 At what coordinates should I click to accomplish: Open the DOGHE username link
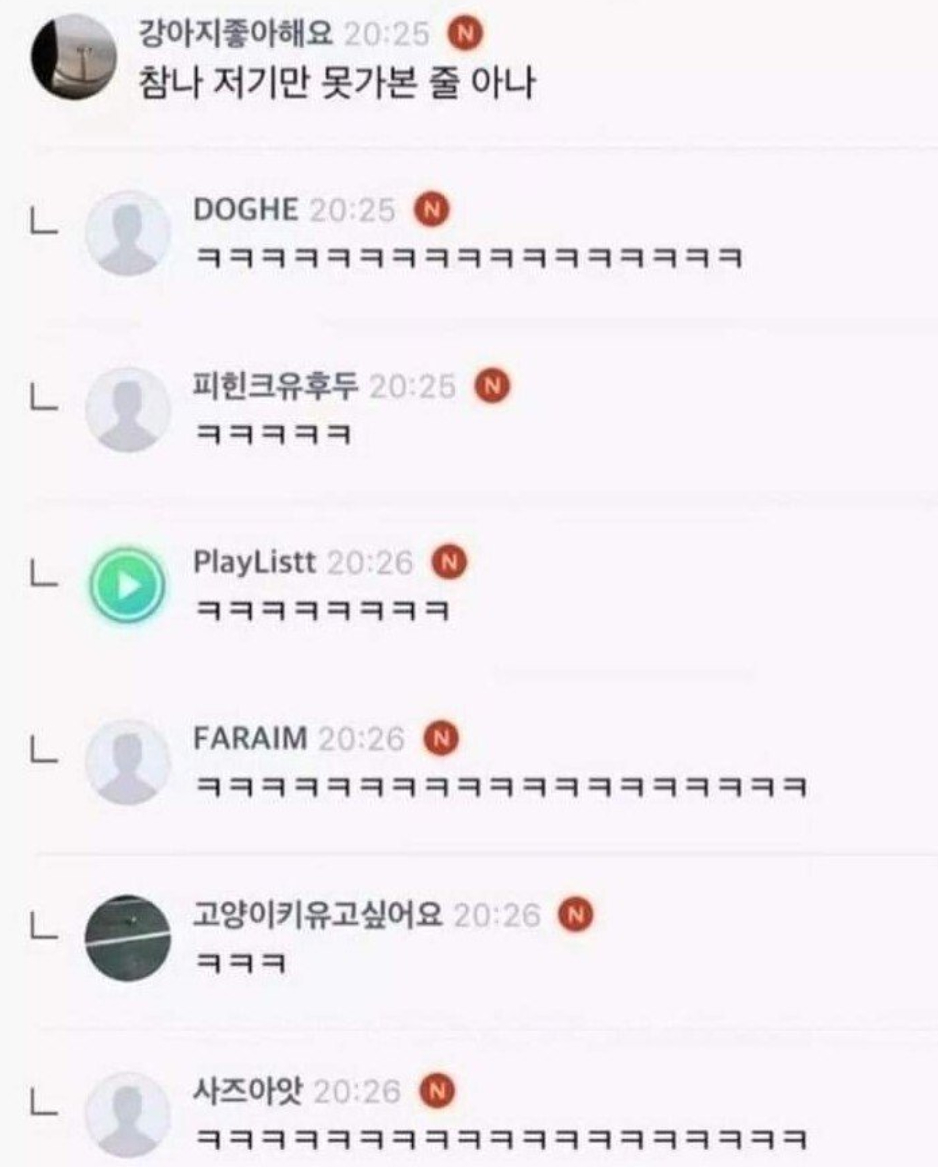tap(246, 209)
